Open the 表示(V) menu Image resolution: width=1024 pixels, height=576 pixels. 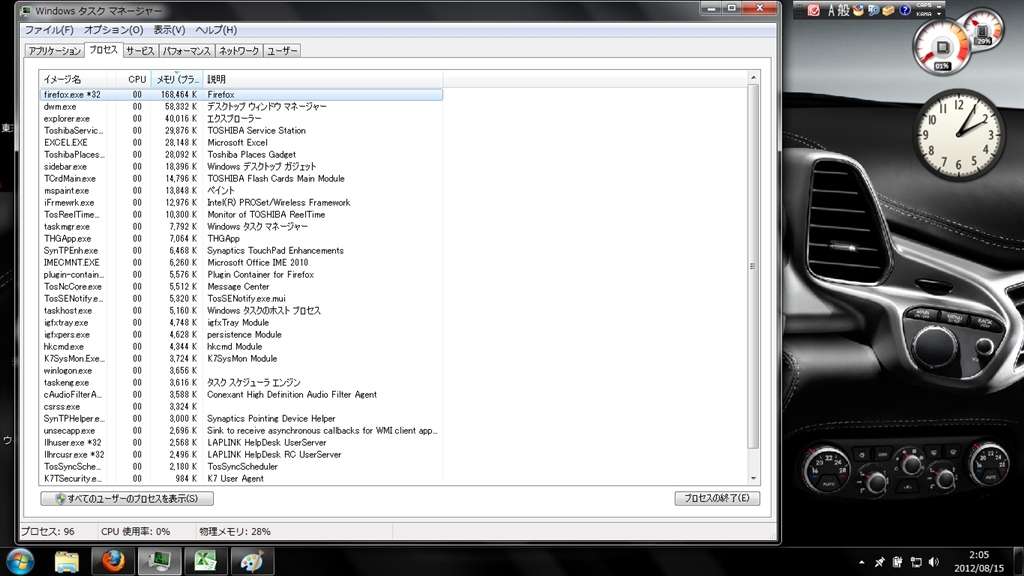(x=169, y=30)
